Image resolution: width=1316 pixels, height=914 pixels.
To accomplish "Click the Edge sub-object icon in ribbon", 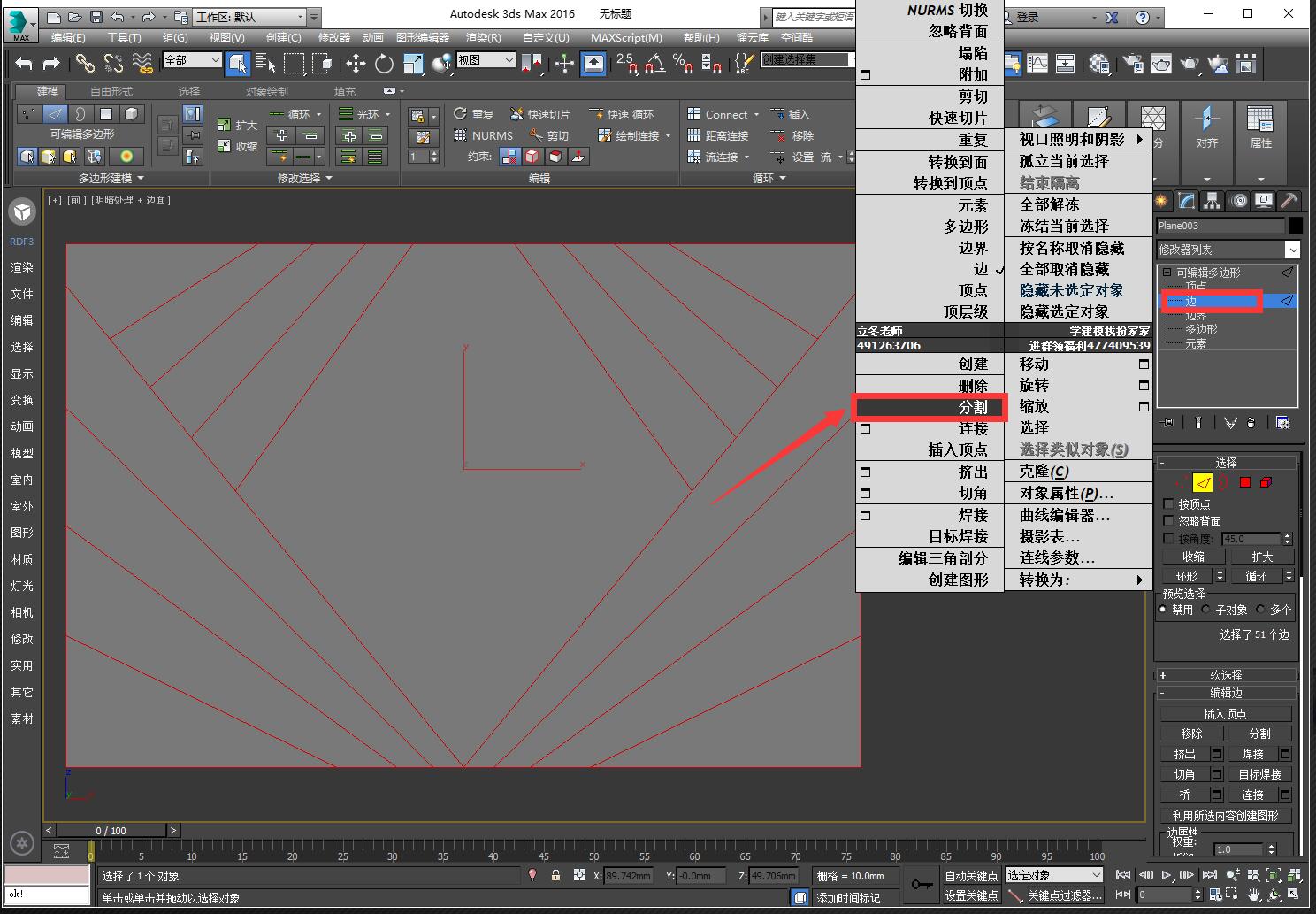I will [x=55, y=113].
